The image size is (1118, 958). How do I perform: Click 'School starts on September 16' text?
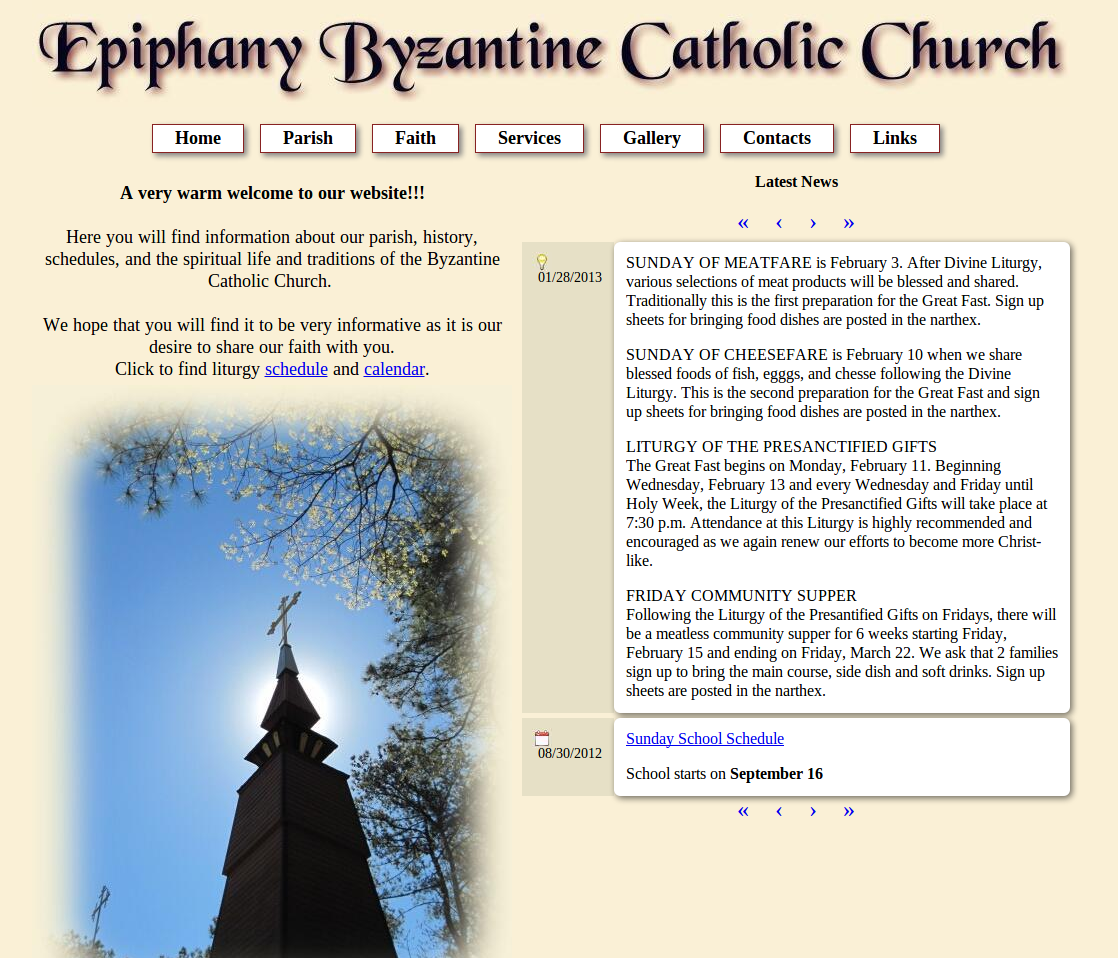(x=724, y=773)
